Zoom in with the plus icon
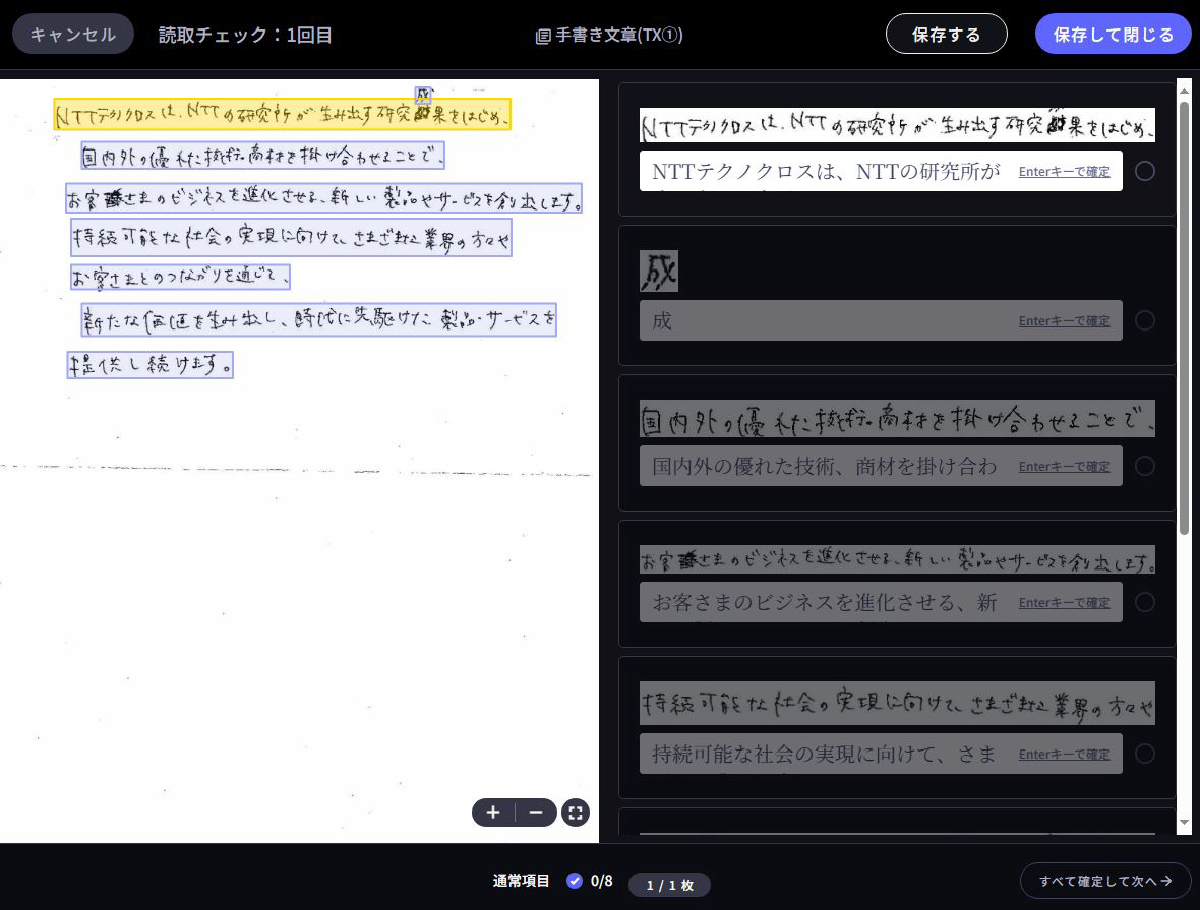This screenshot has height=910, width=1200. 493,812
